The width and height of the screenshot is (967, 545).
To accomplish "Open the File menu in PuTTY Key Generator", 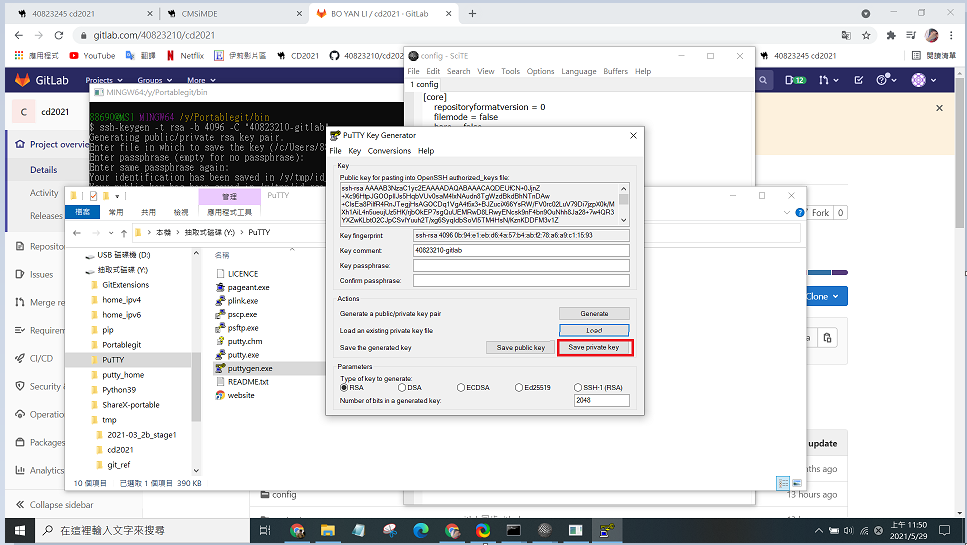I will 335,151.
